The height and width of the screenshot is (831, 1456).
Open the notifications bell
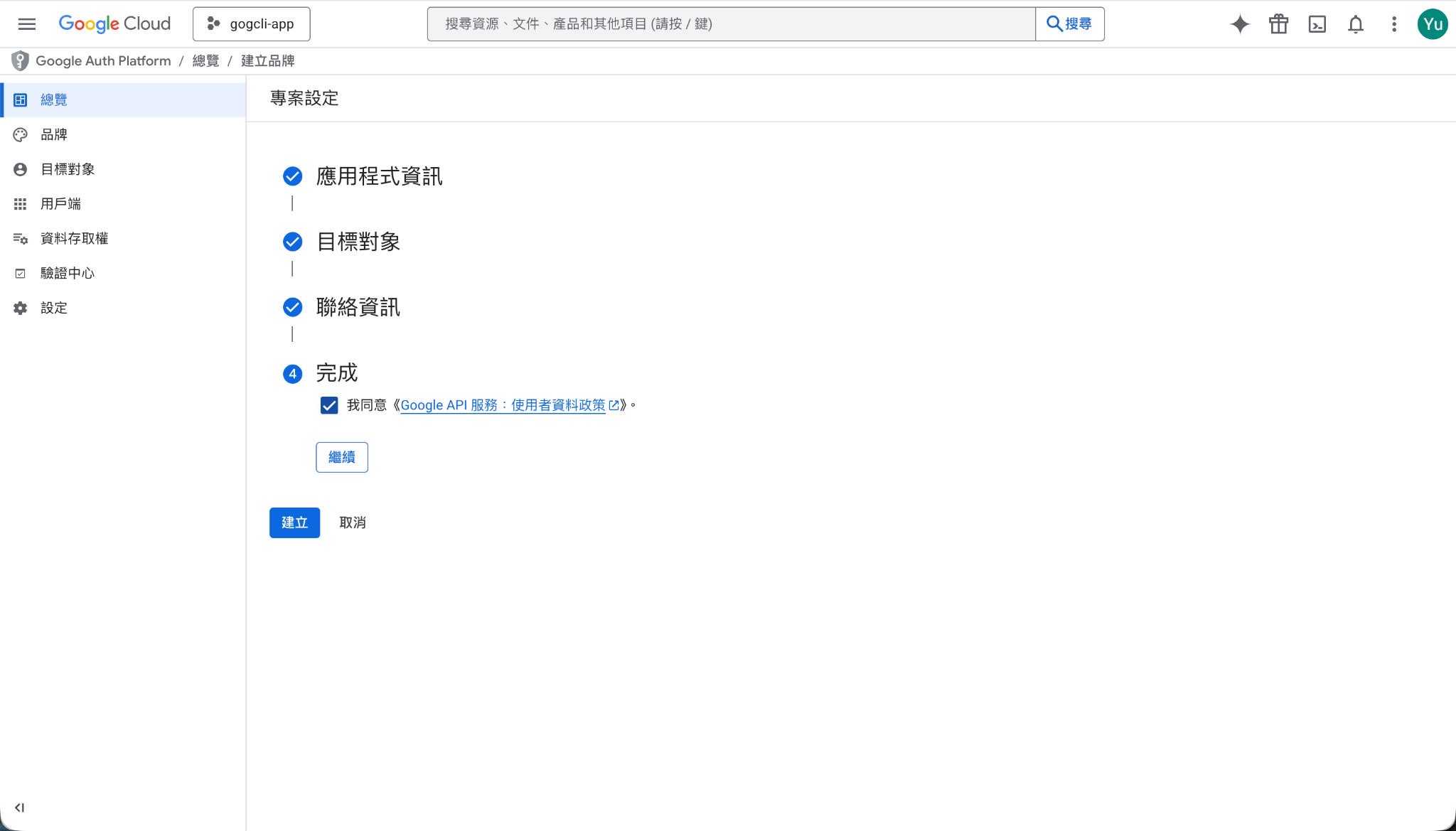[1355, 23]
